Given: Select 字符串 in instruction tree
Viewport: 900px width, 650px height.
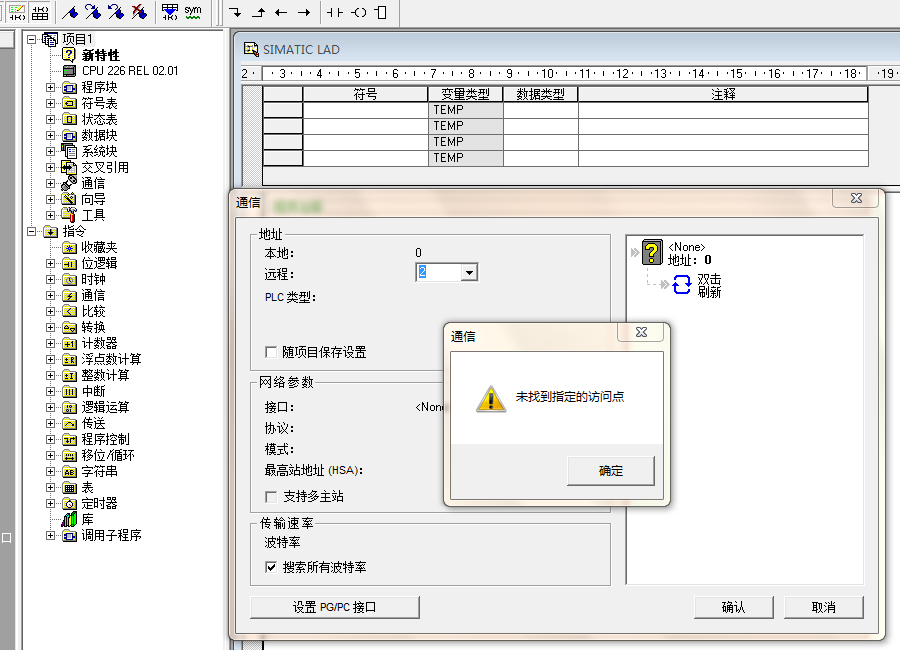Looking at the screenshot, I should click(x=99, y=471).
